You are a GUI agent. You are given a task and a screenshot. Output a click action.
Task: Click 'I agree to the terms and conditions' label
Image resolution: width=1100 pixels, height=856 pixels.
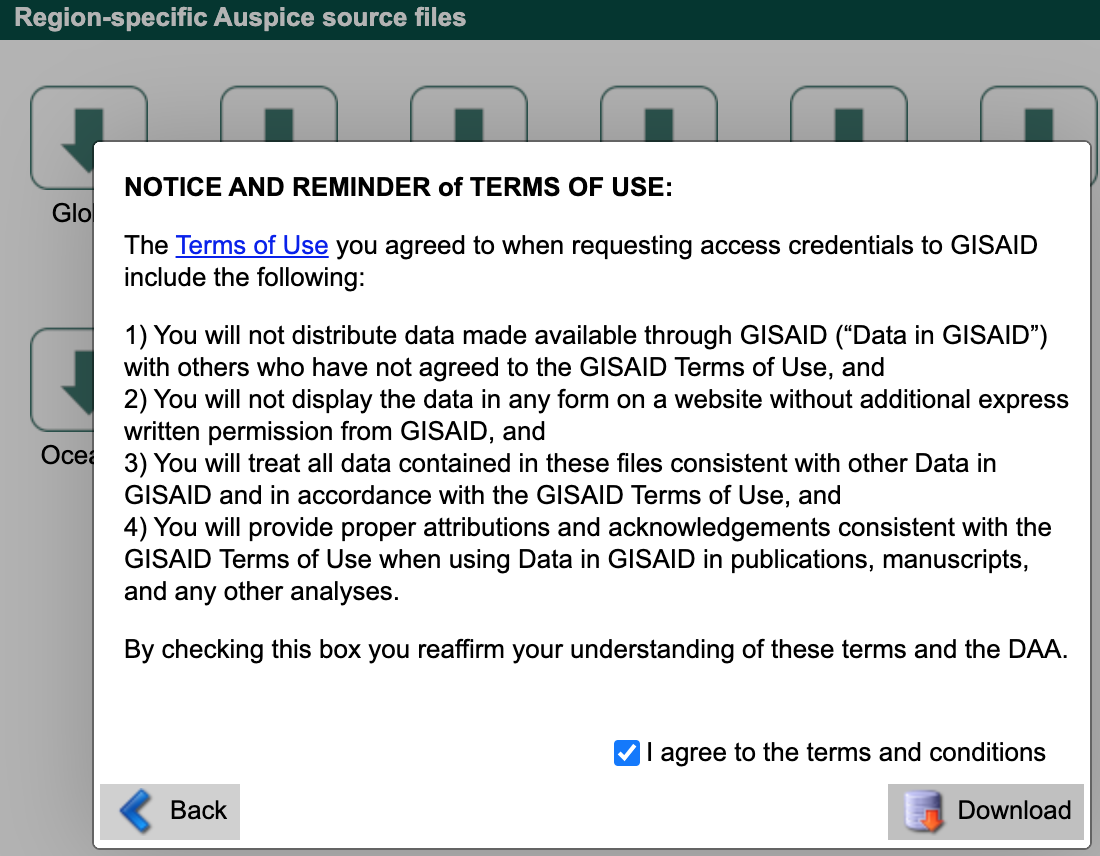tap(846, 752)
